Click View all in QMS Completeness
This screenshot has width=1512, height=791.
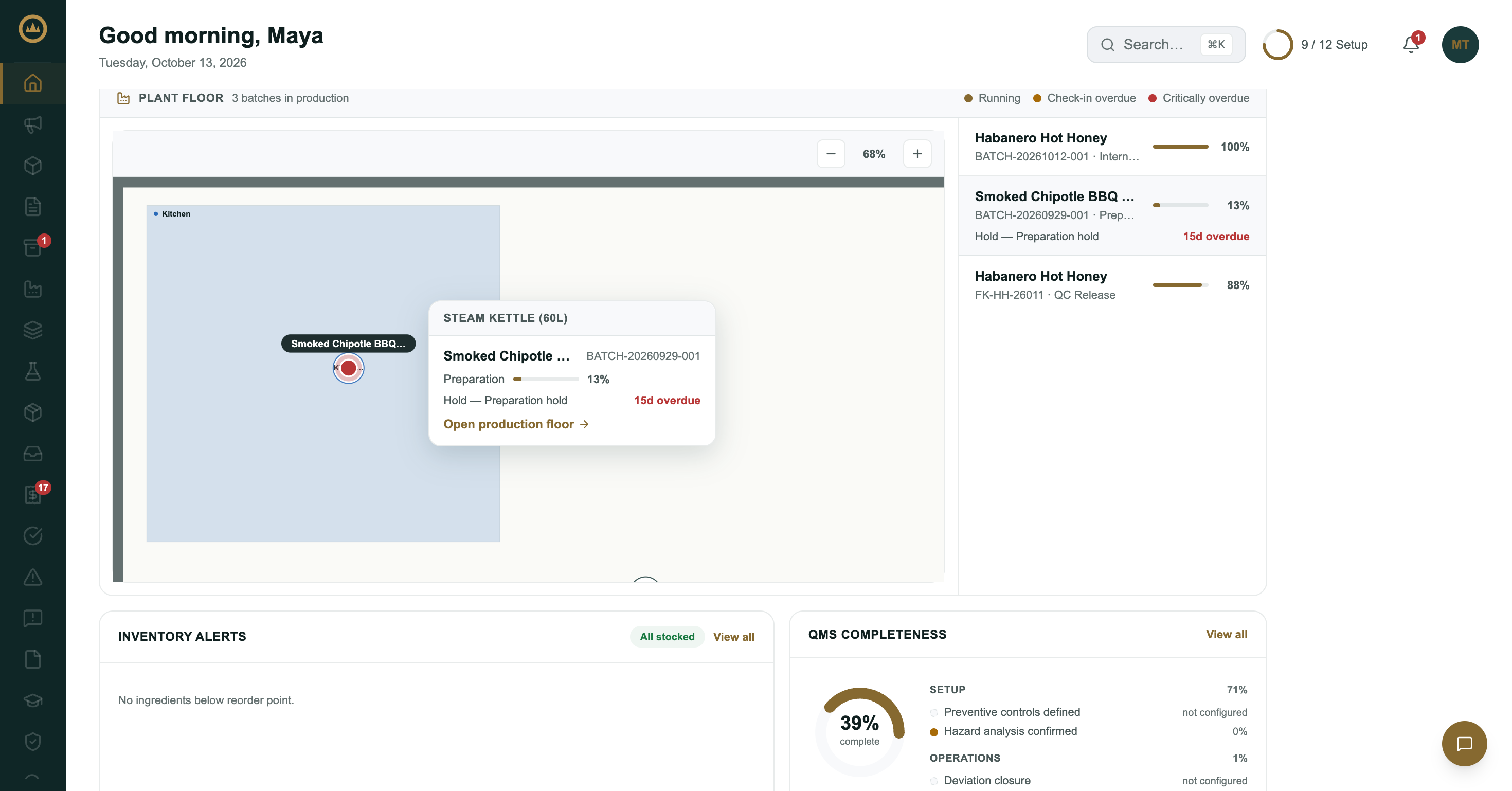[x=1226, y=634]
